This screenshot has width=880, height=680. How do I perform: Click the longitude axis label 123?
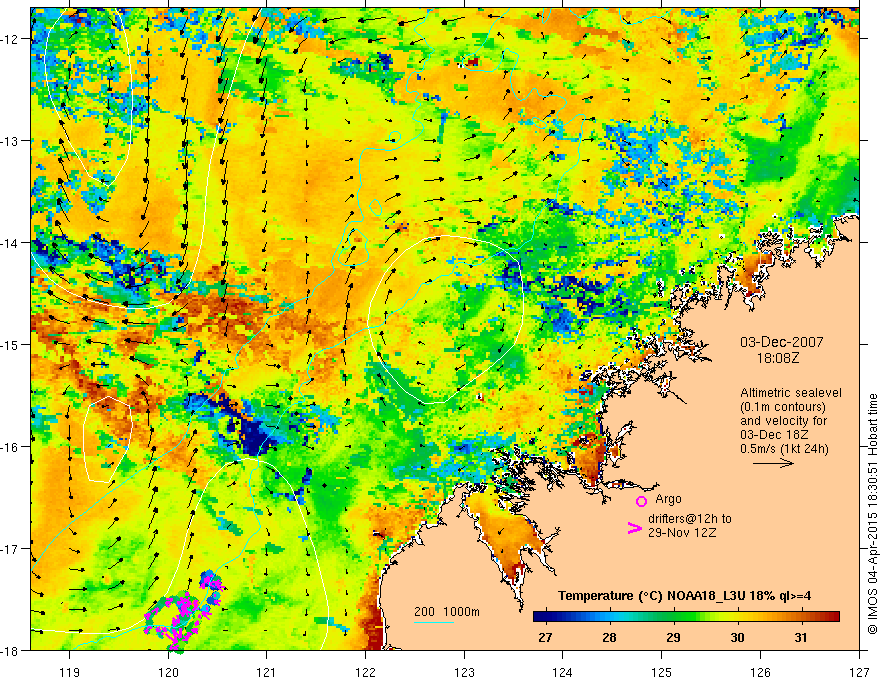pyautogui.click(x=464, y=672)
